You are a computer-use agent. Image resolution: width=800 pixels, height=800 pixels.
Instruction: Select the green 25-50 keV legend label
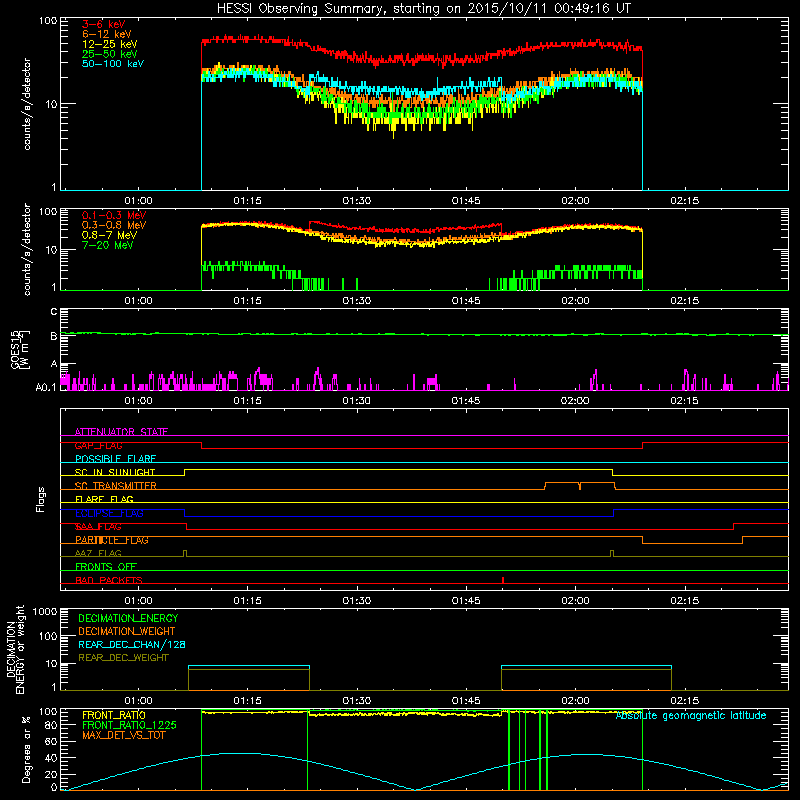coord(109,54)
